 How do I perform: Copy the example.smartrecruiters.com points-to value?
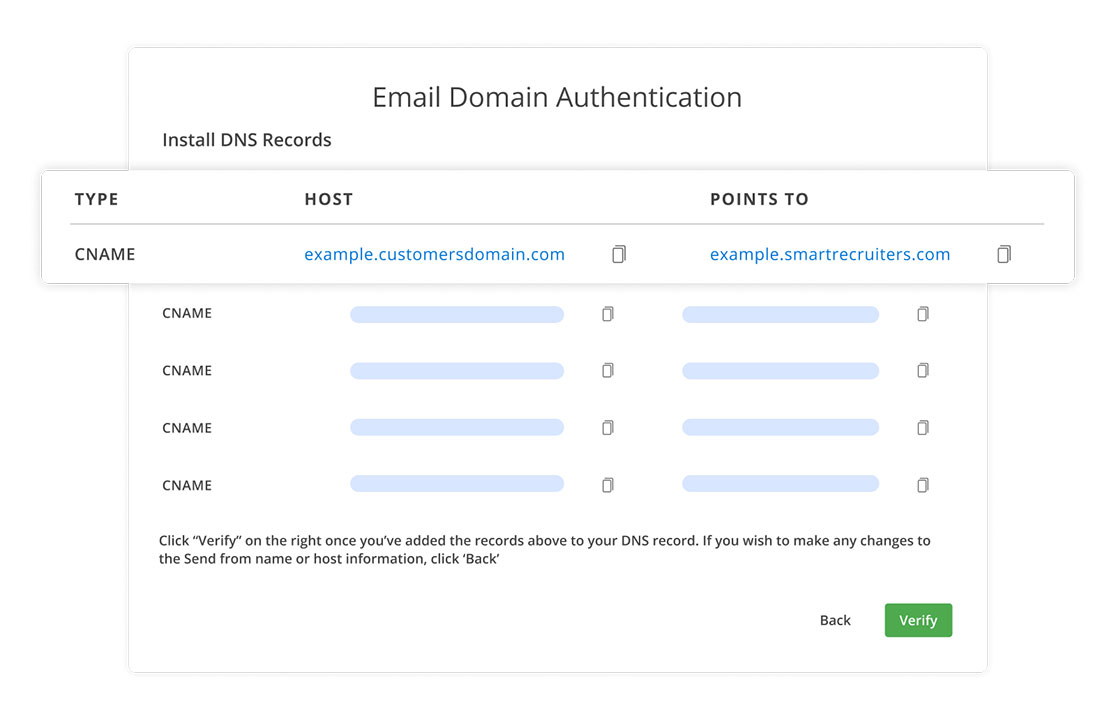1004,254
